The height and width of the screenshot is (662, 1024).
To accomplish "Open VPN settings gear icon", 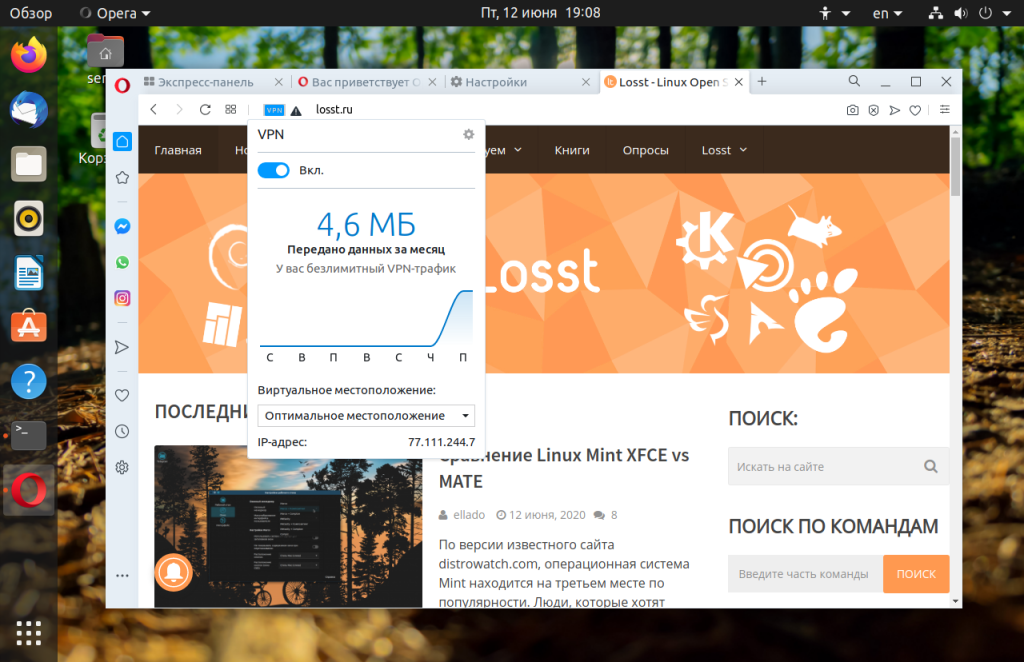I will [x=468, y=134].
